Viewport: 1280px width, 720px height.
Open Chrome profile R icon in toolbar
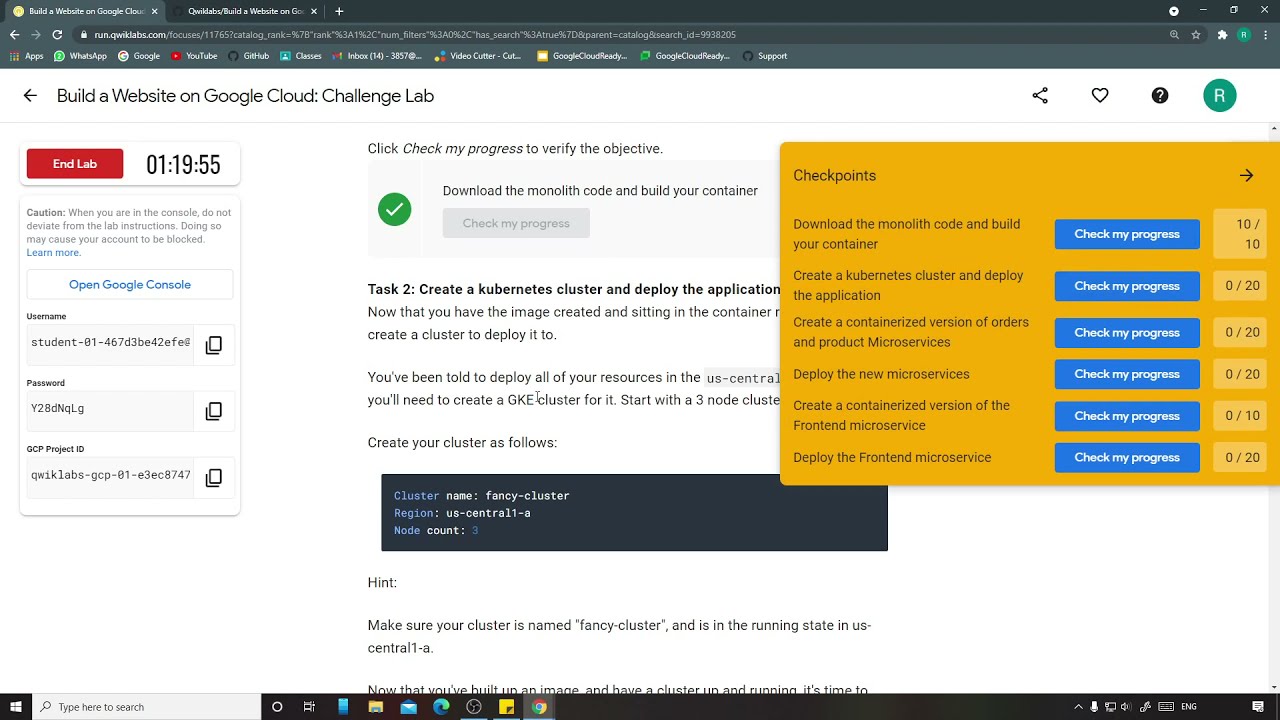[x=1244, y=35]
